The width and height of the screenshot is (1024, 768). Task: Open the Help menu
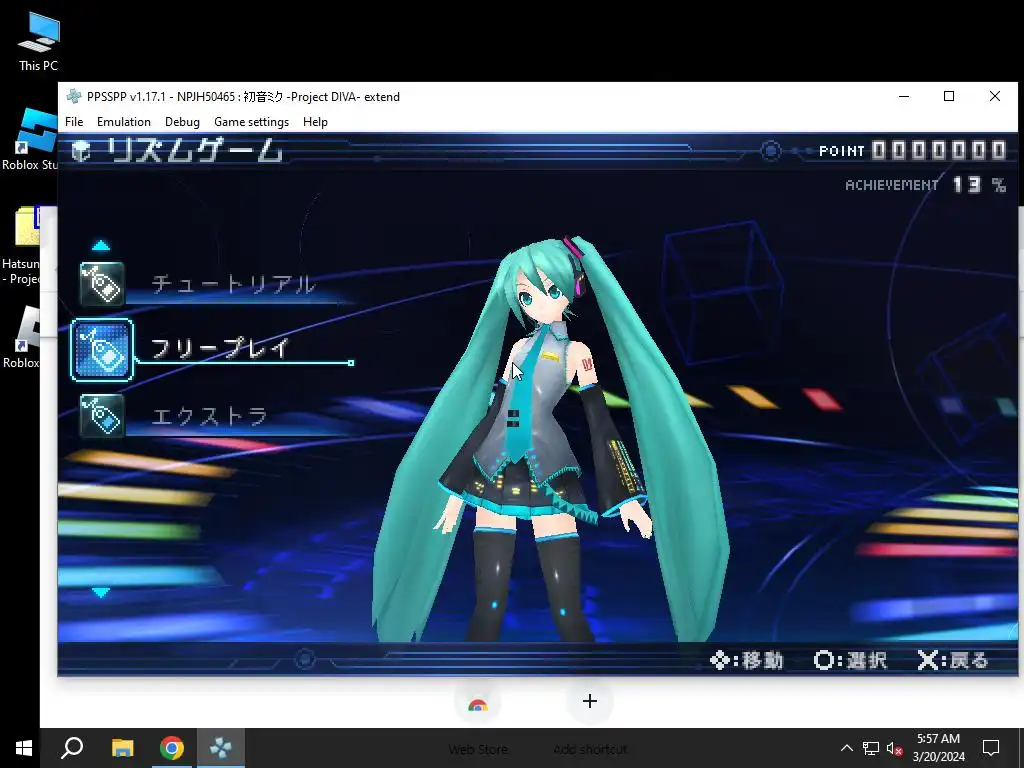pos(315,122)
